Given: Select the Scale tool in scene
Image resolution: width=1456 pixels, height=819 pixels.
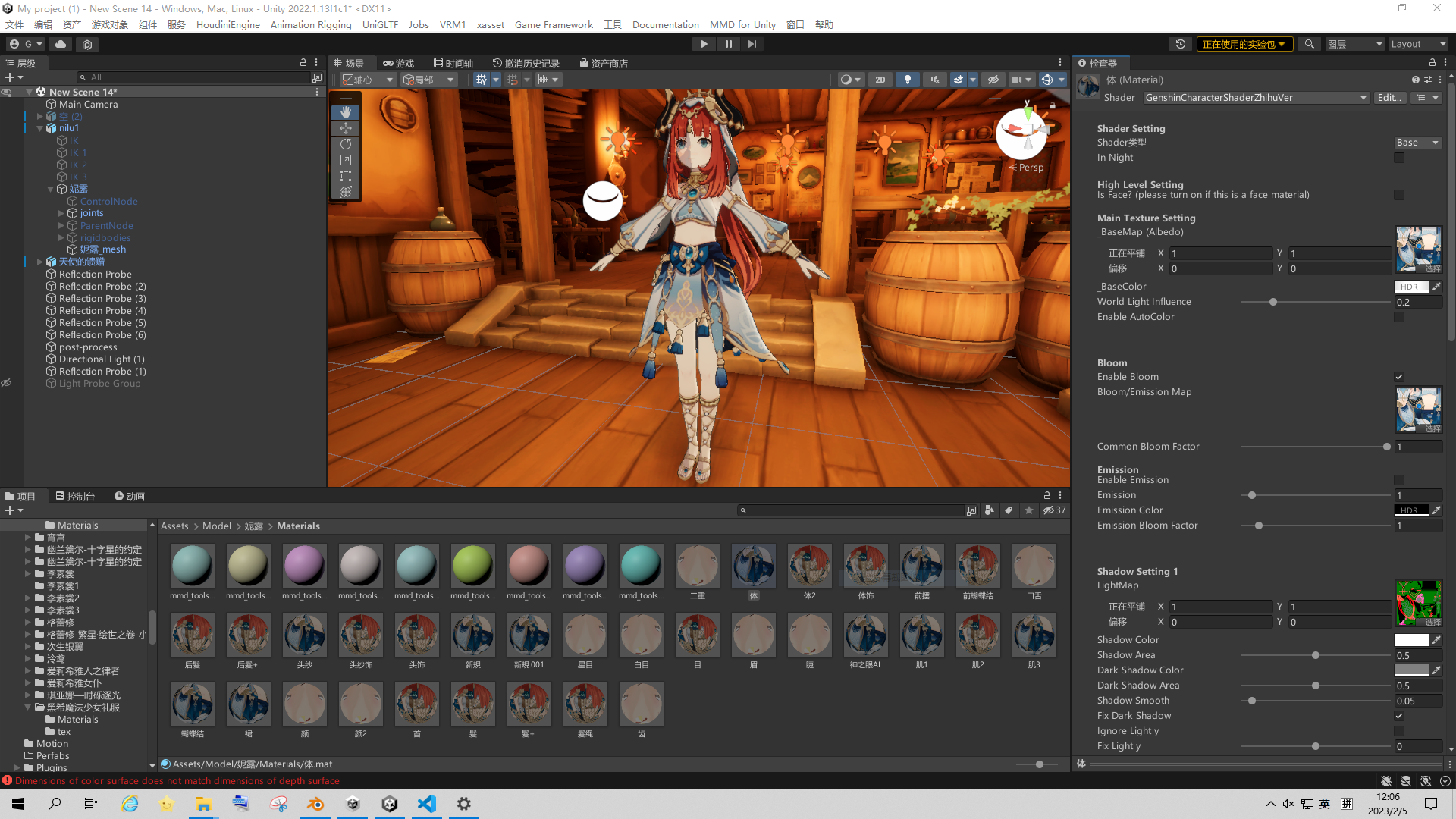Looking at the screenshot, I should [346, 160].
